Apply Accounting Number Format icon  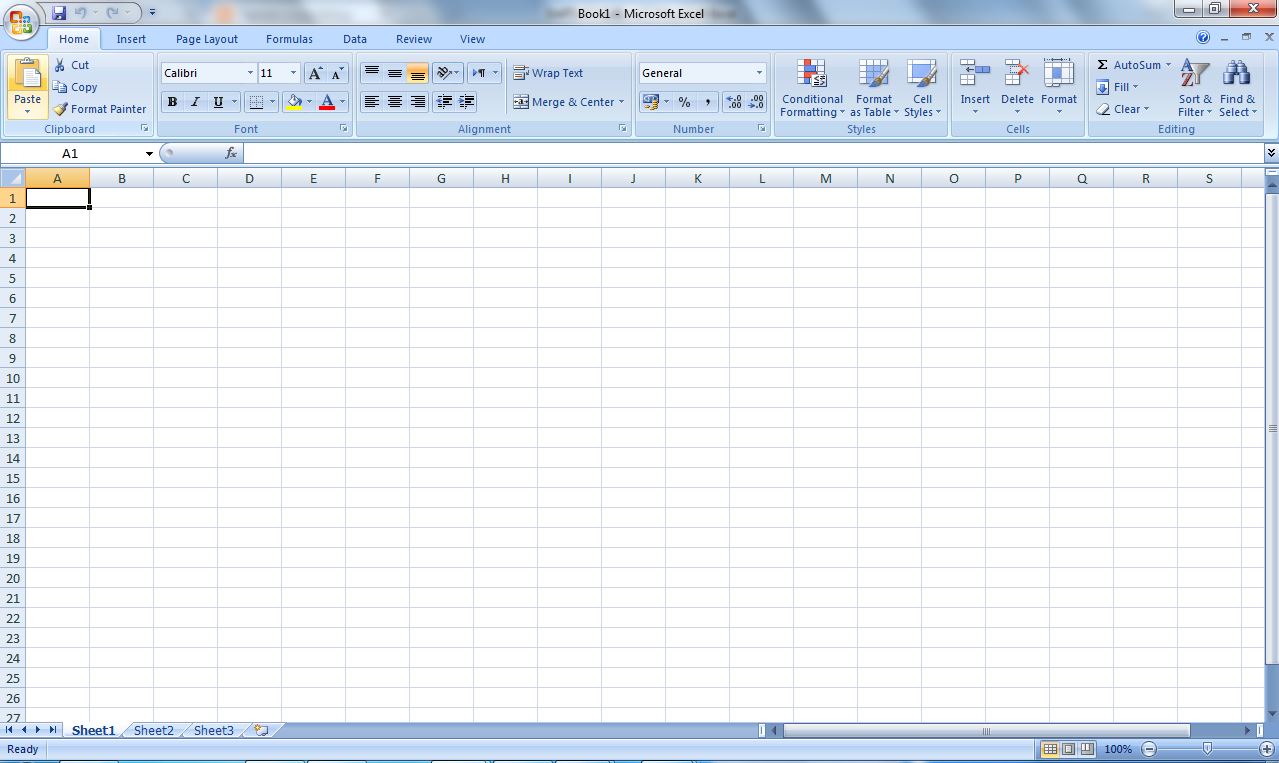pyautogui.click(x=650, y=102)
